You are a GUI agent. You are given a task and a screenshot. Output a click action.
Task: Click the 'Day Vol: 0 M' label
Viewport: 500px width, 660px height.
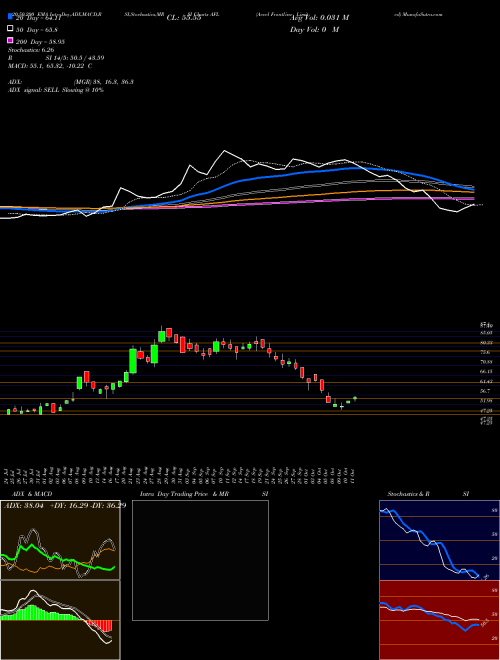pyautogui.click(x=314, y=30)
